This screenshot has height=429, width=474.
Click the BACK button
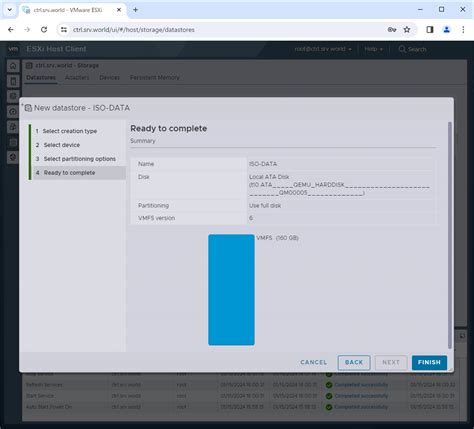(354, 362)
